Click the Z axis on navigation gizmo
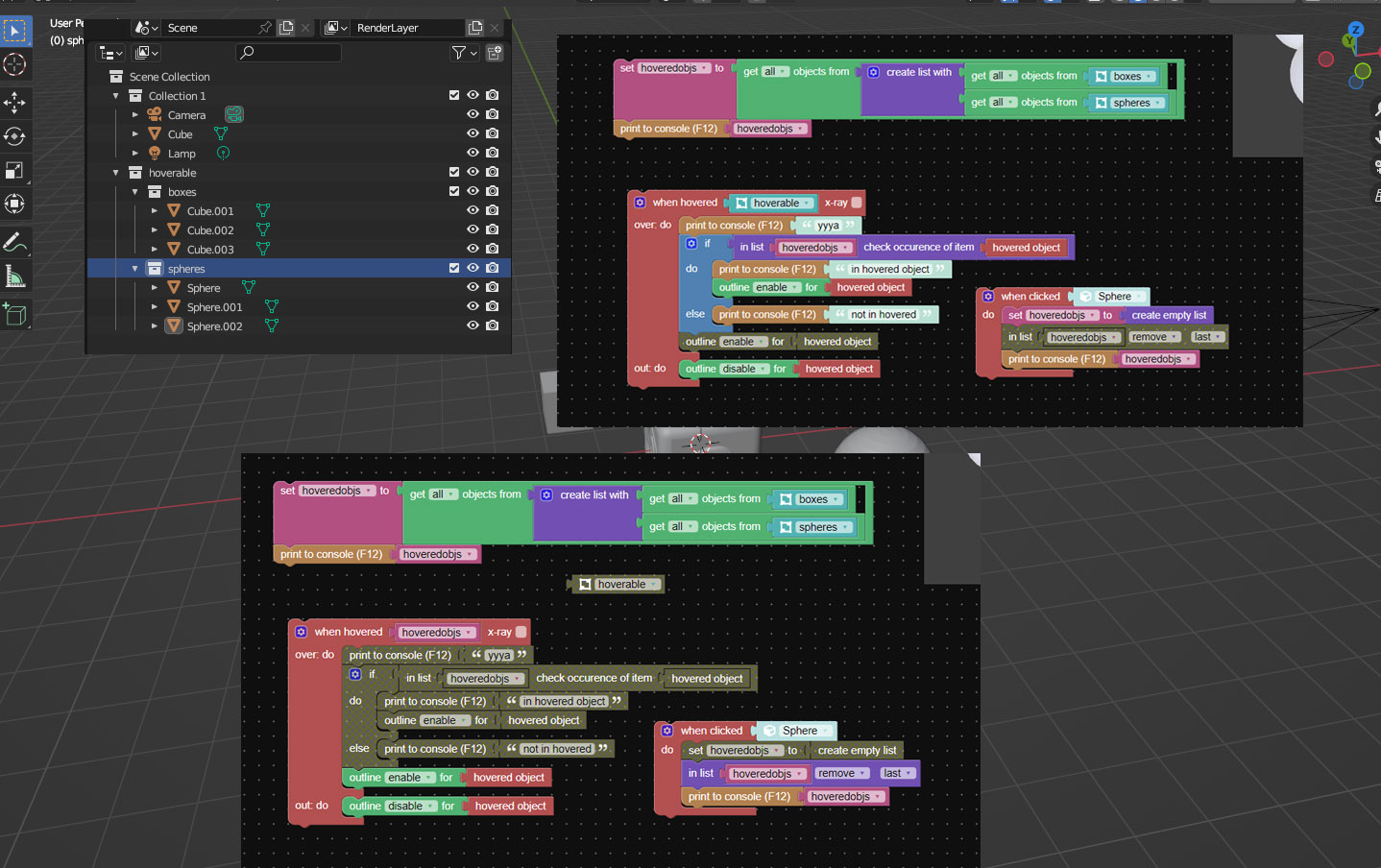The width and height of the screenshot is (1381, 868). [1355, 30]
